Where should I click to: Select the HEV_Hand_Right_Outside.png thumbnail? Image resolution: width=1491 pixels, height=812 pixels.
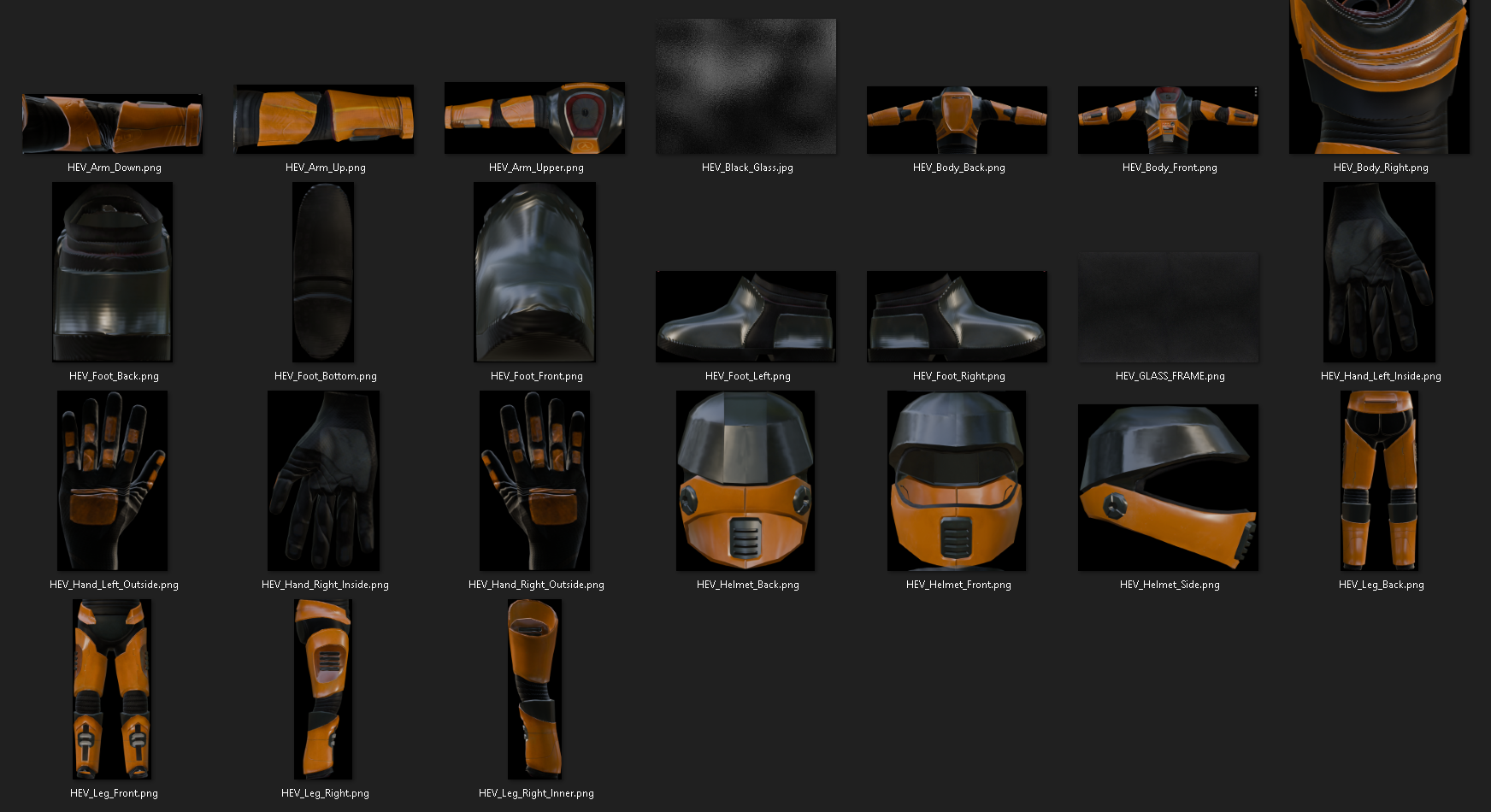click(x=535, y=480)
